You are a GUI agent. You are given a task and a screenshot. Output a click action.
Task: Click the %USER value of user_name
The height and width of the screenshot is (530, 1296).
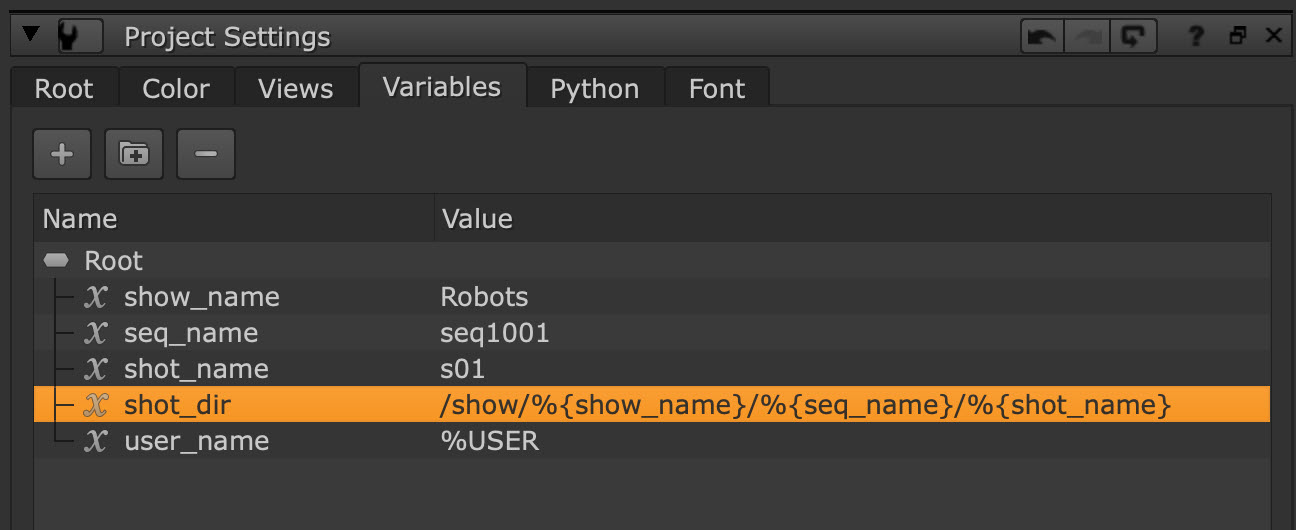click(489, 441)
